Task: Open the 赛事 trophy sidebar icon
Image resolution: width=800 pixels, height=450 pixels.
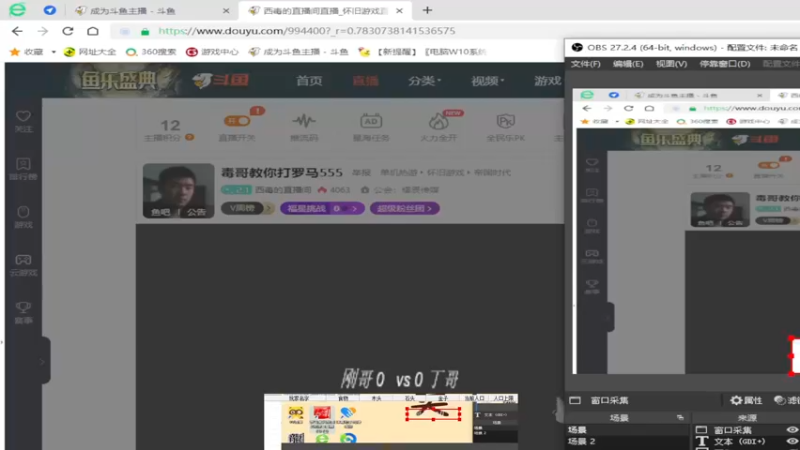Action: pos(23,307)
